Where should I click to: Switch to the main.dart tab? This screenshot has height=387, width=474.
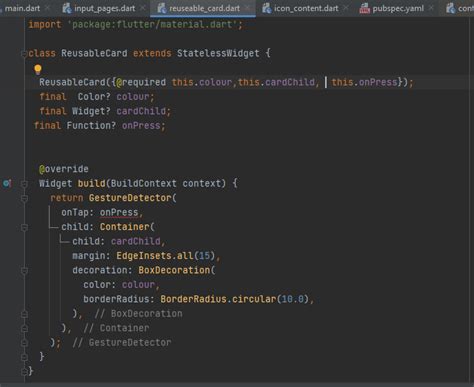(22, 8)
